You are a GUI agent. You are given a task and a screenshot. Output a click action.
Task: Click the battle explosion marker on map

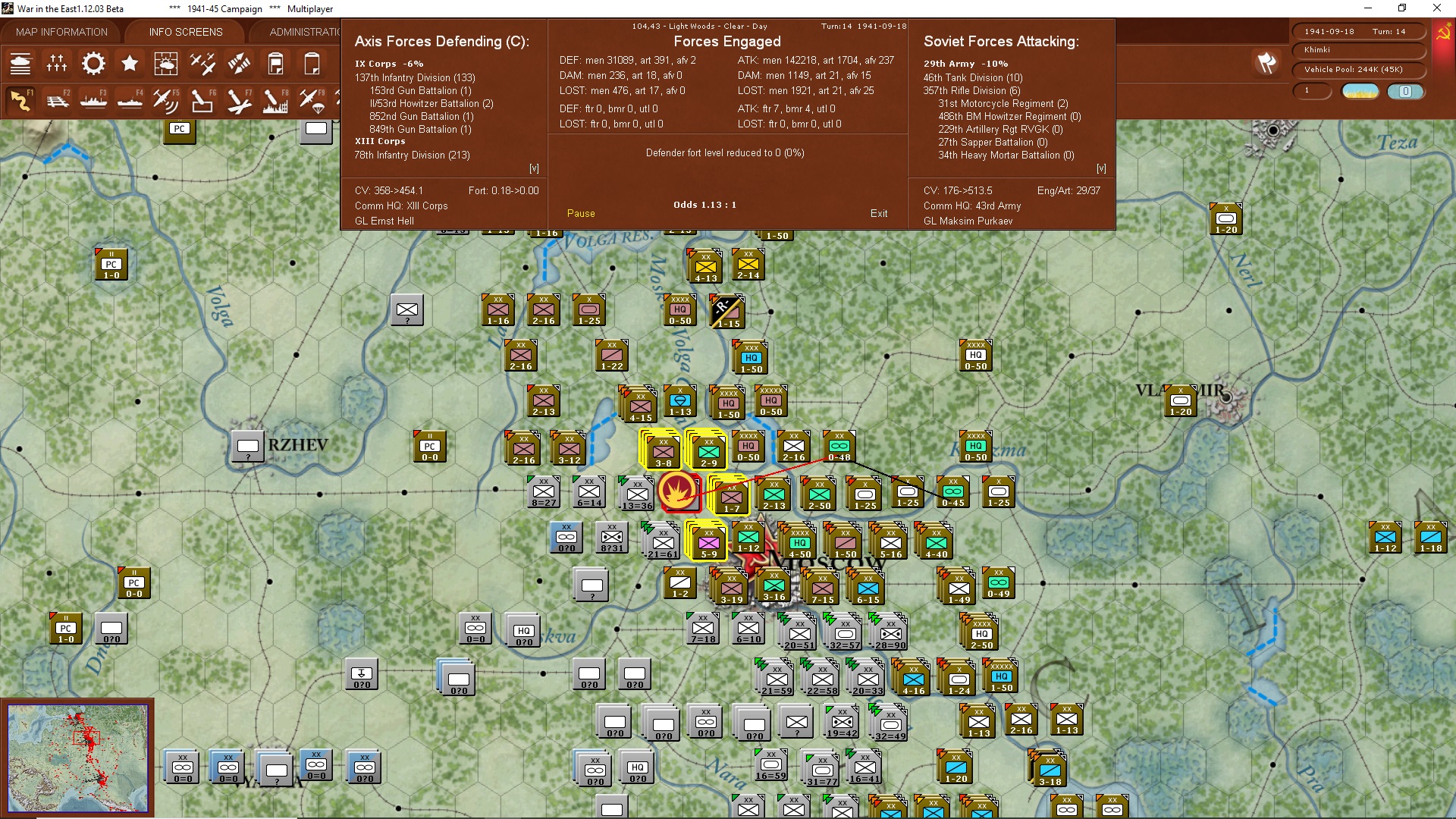click(x=678, y=491)
